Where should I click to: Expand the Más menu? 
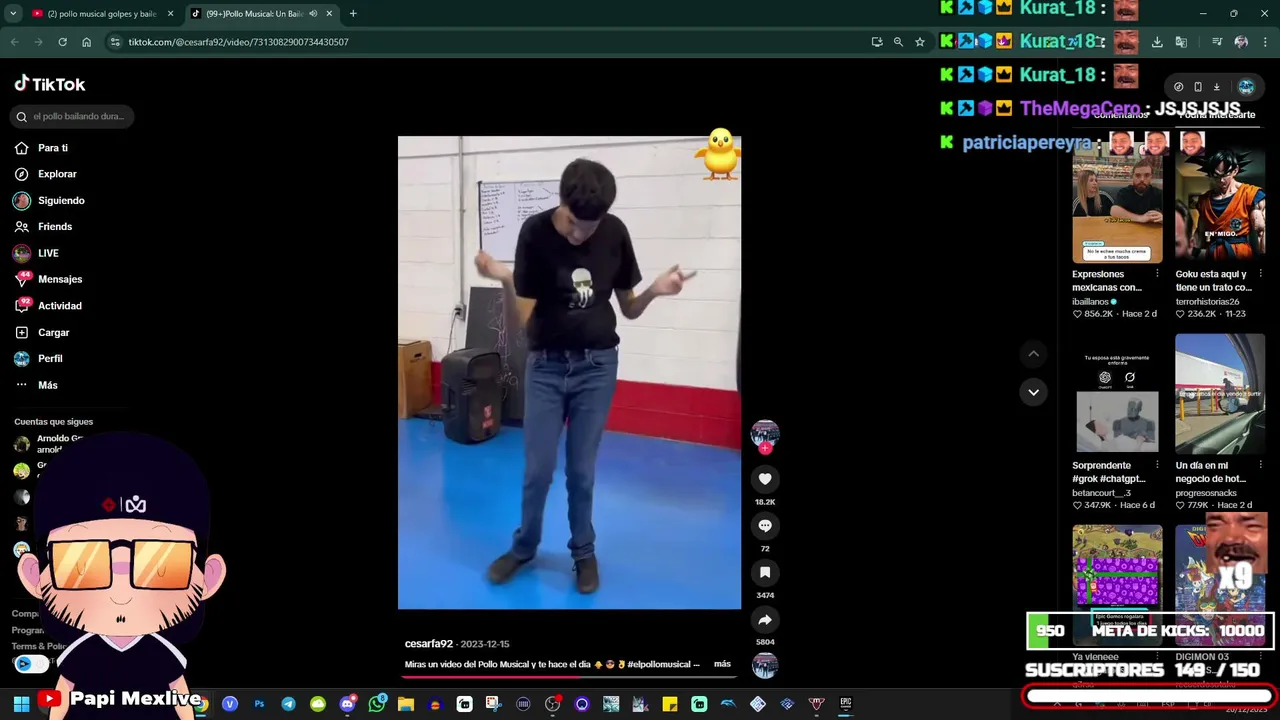tap(37, 385)
